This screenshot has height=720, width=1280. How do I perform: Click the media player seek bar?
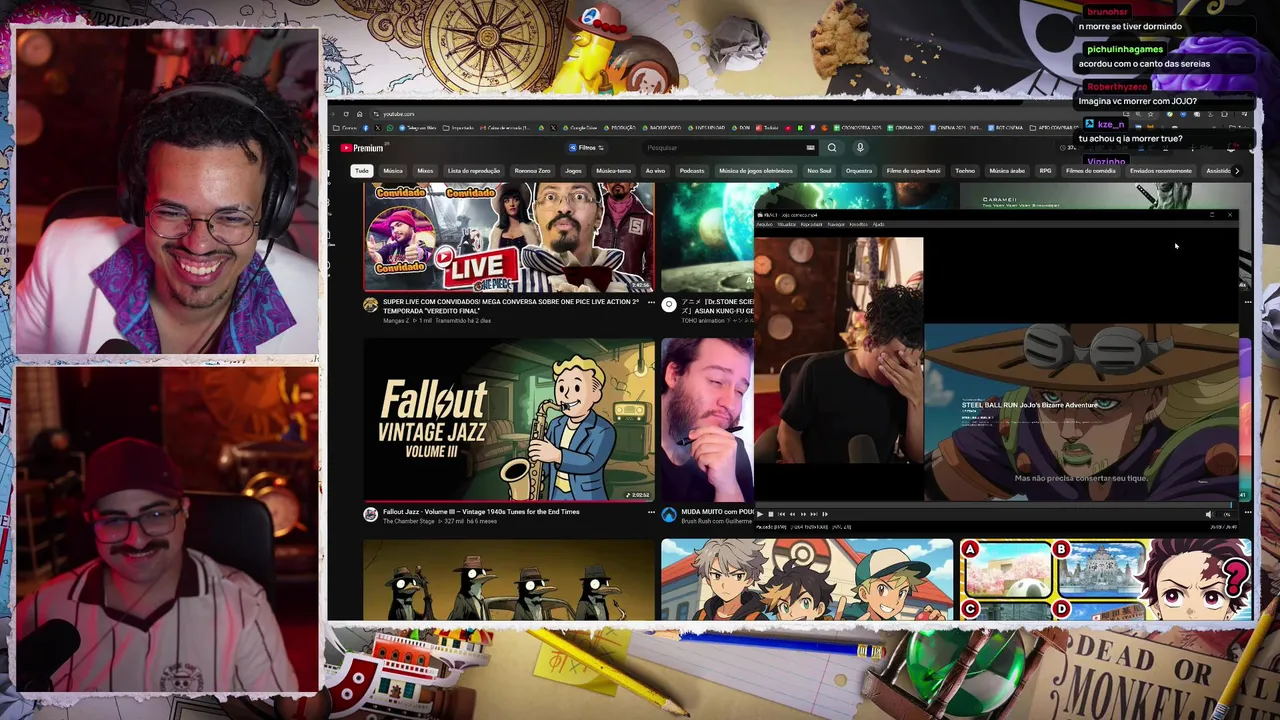tap(996, 506)
